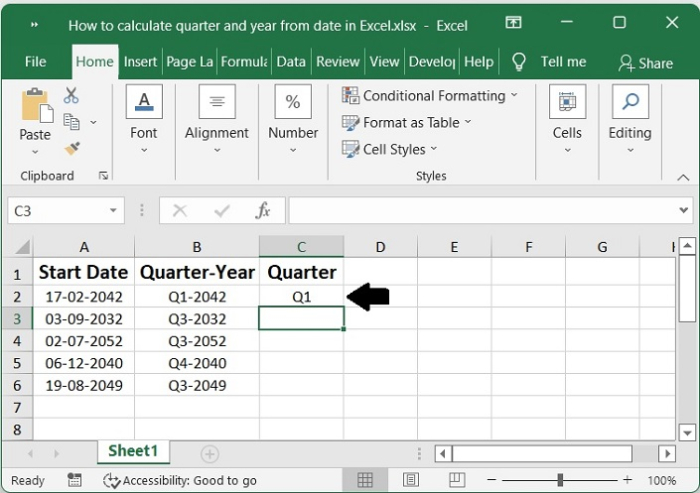Click the vertical scroll down arrow

687,432
